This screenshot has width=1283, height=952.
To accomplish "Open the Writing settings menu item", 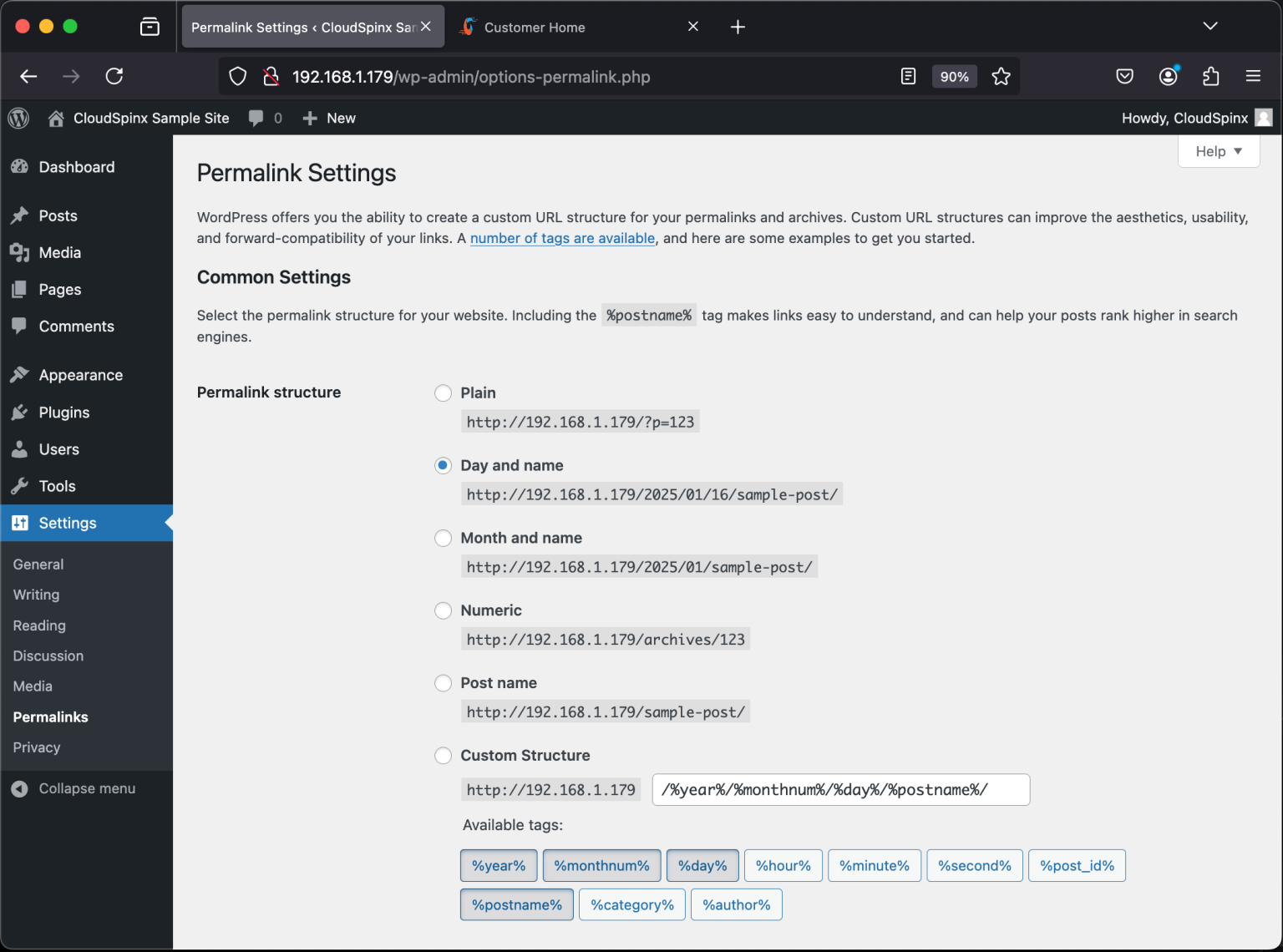I will pyautogui.click(x=36, y=595).
